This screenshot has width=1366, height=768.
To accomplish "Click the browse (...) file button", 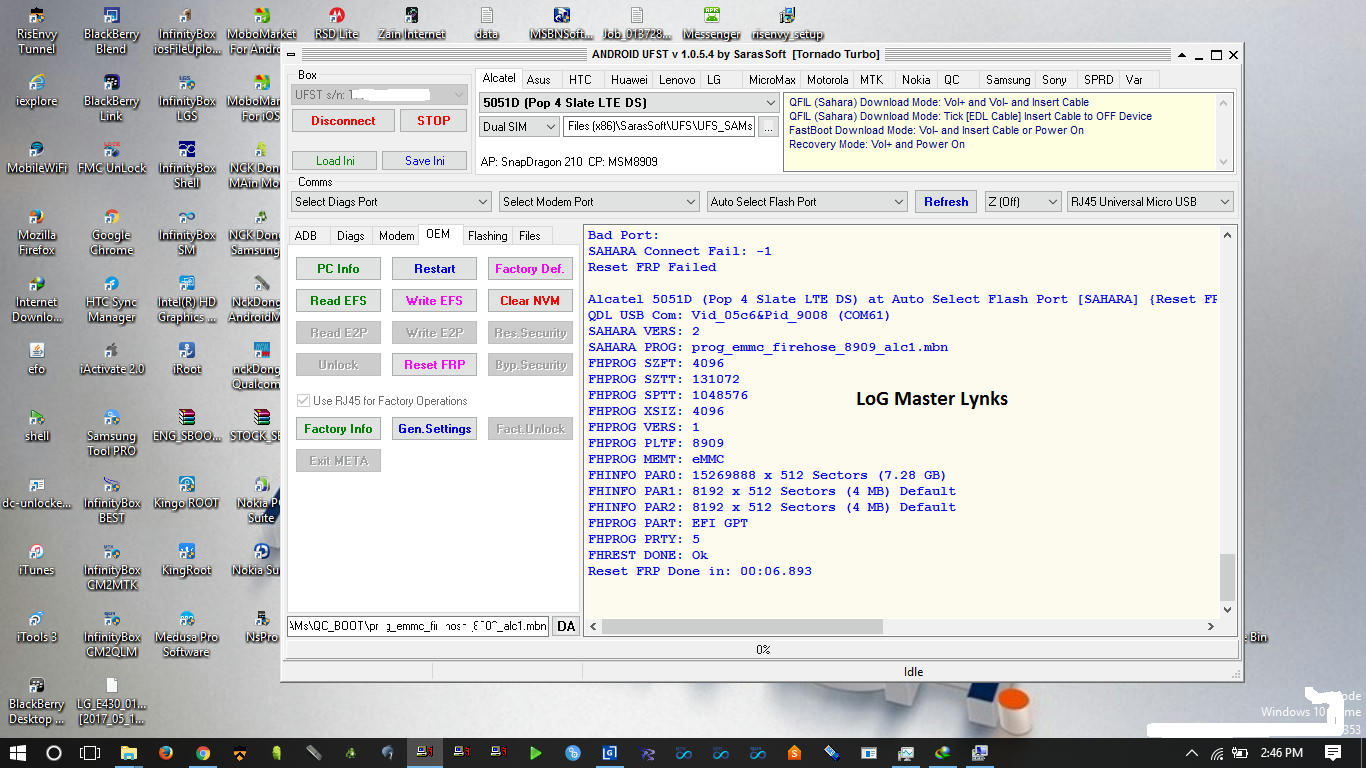I will pos(768,127).
